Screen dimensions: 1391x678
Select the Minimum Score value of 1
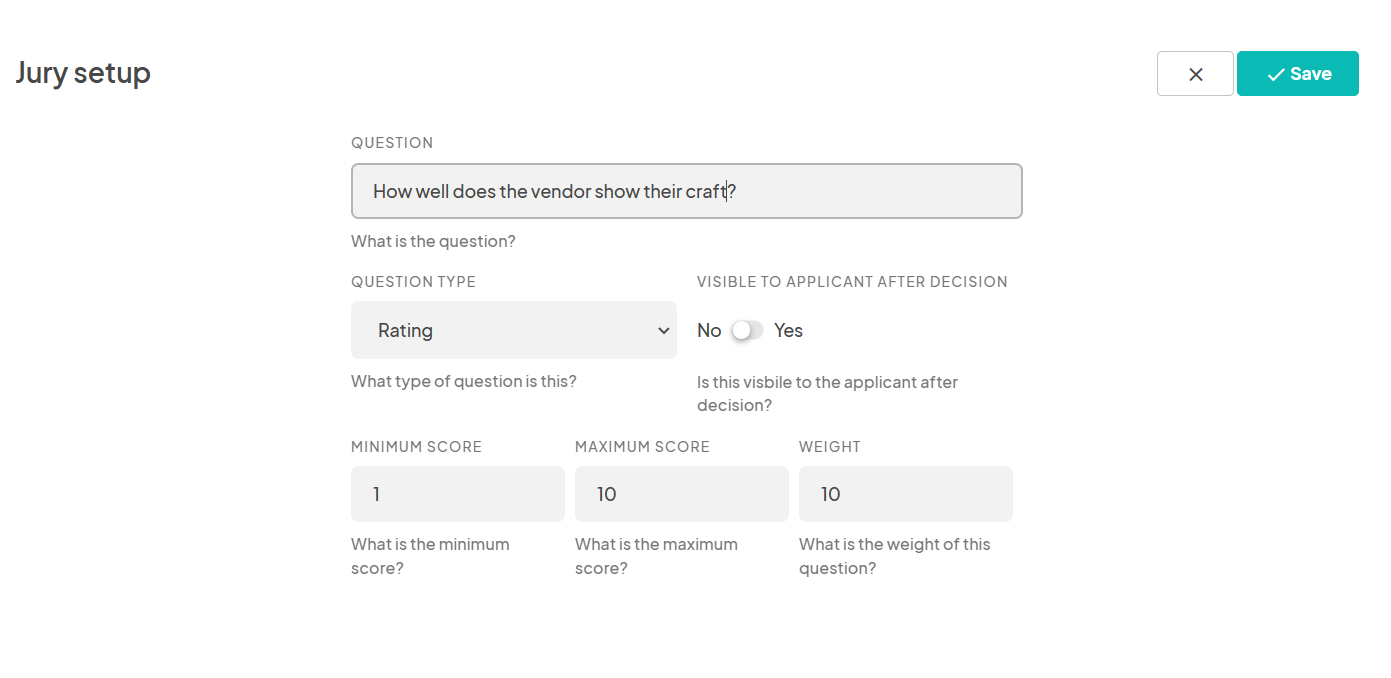pos(457,493)
